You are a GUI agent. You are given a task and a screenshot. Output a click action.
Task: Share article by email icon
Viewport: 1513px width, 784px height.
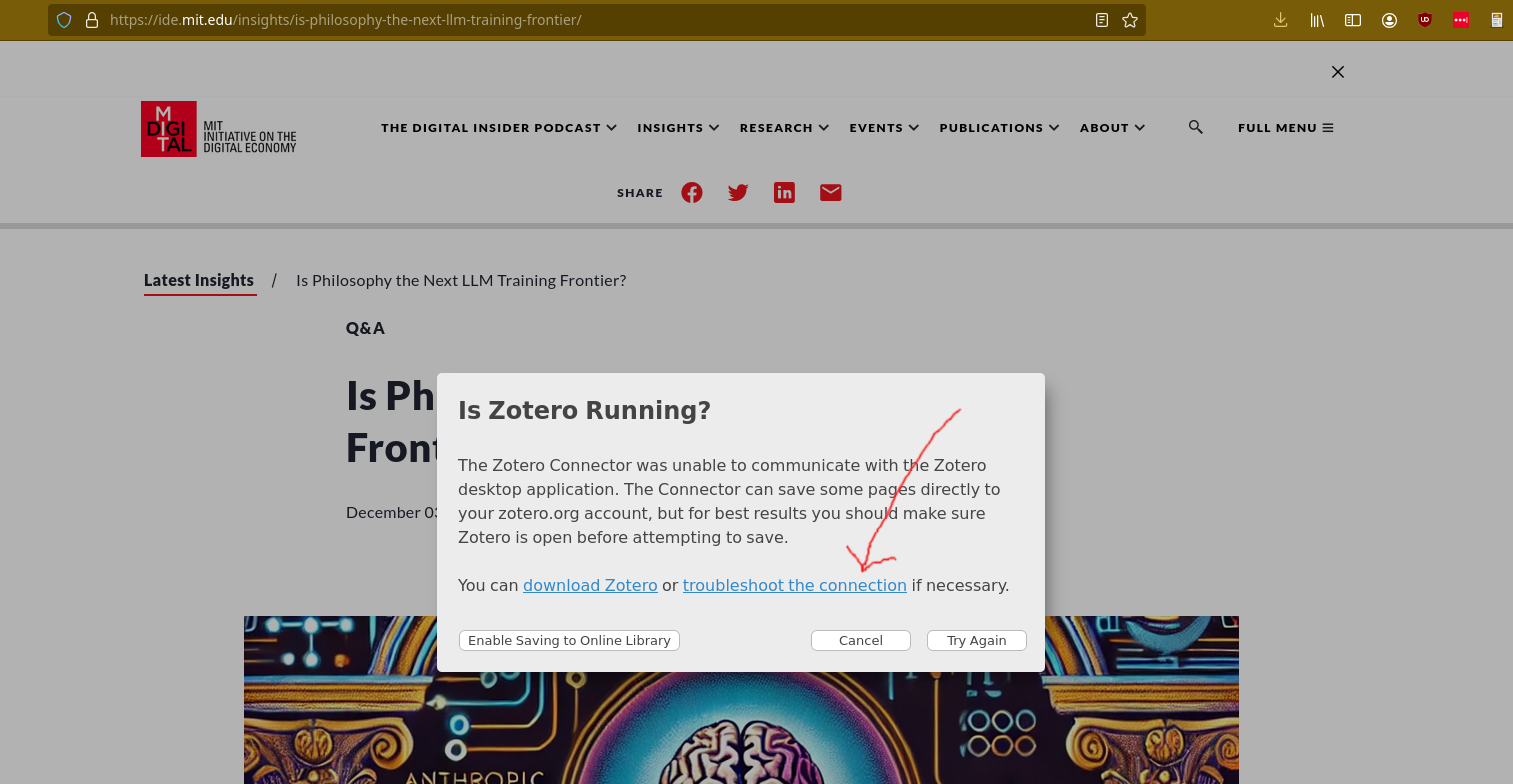click(x=831, y=193)
